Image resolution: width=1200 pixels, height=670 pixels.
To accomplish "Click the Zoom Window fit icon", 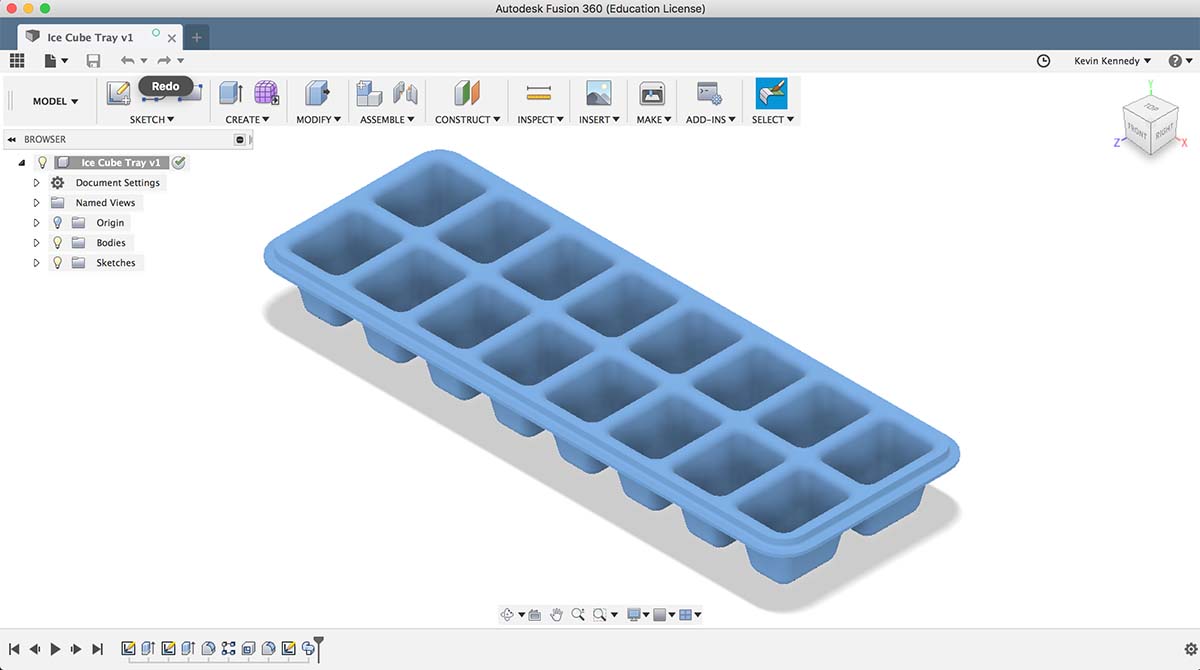I will [599, 615].
